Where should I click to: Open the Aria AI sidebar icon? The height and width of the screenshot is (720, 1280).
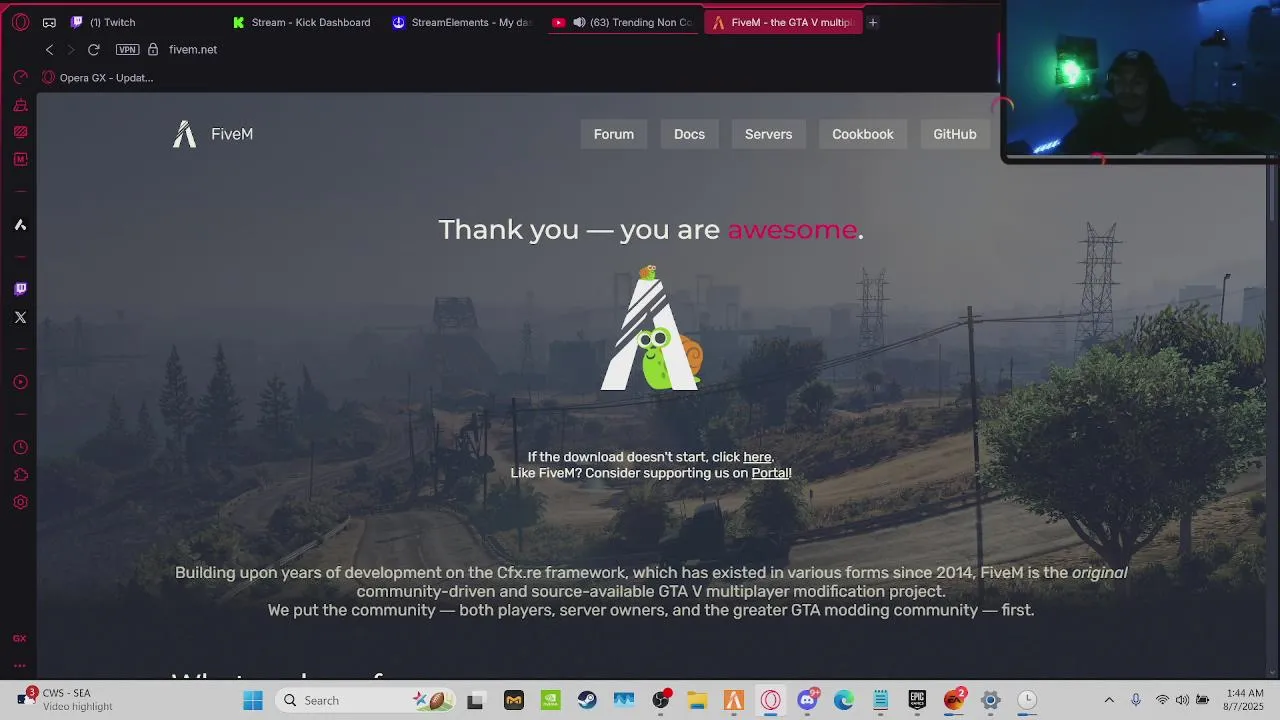20,225
